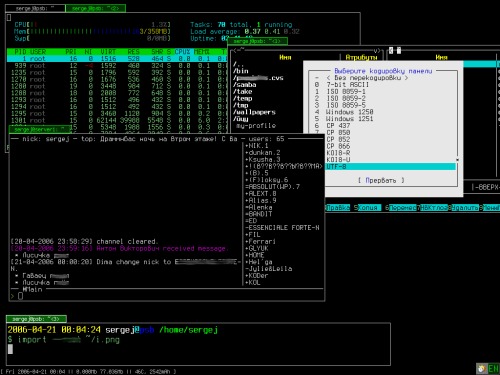The height and width of the screenshot is (375, 500).
Task: Open the tray applet icon beside EN
Action: (482, 369)
